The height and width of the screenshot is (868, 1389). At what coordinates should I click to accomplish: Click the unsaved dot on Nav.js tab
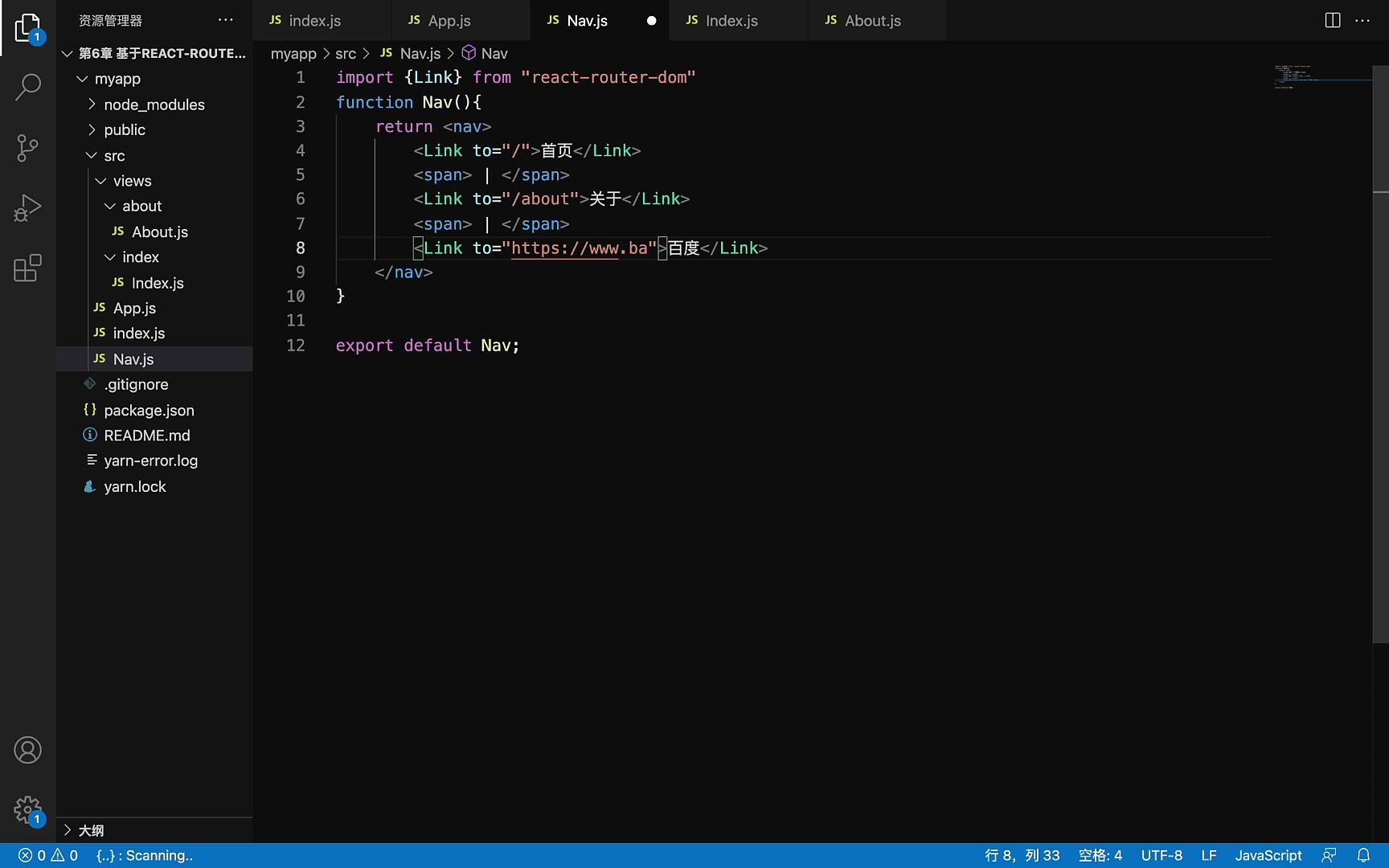(x=651, y=21)
